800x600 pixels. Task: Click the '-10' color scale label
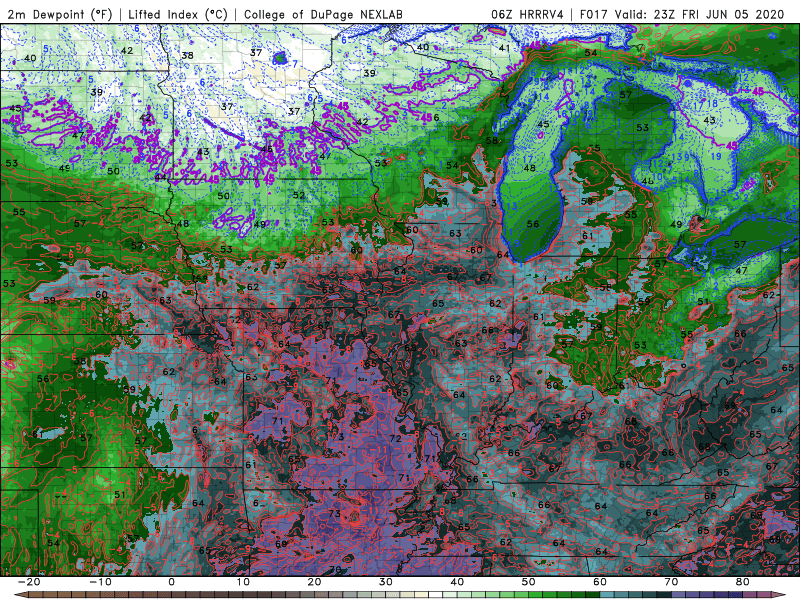[x=100, y=582]
